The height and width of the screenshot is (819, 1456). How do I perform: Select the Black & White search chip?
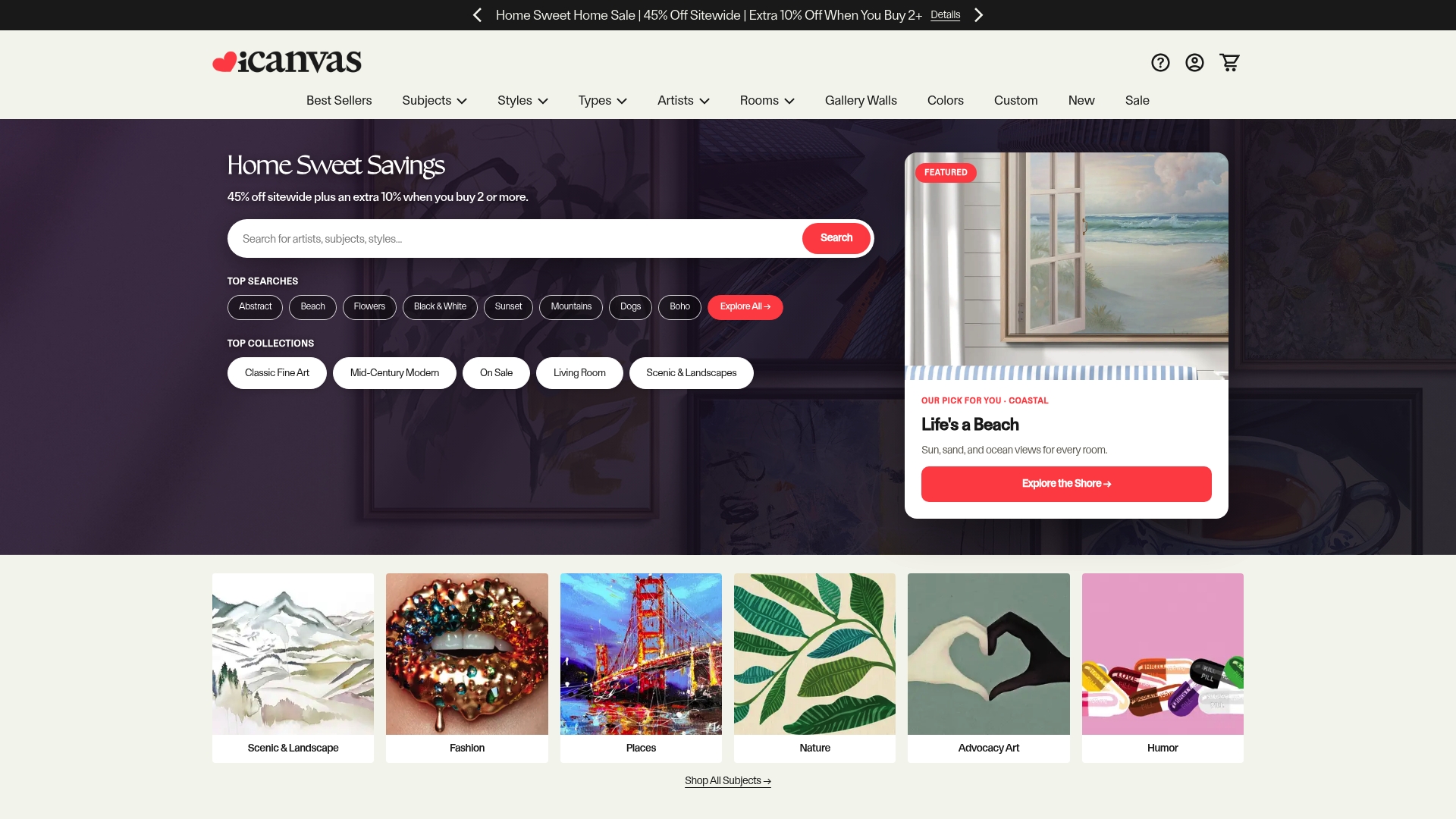click(x=440, y=307)
